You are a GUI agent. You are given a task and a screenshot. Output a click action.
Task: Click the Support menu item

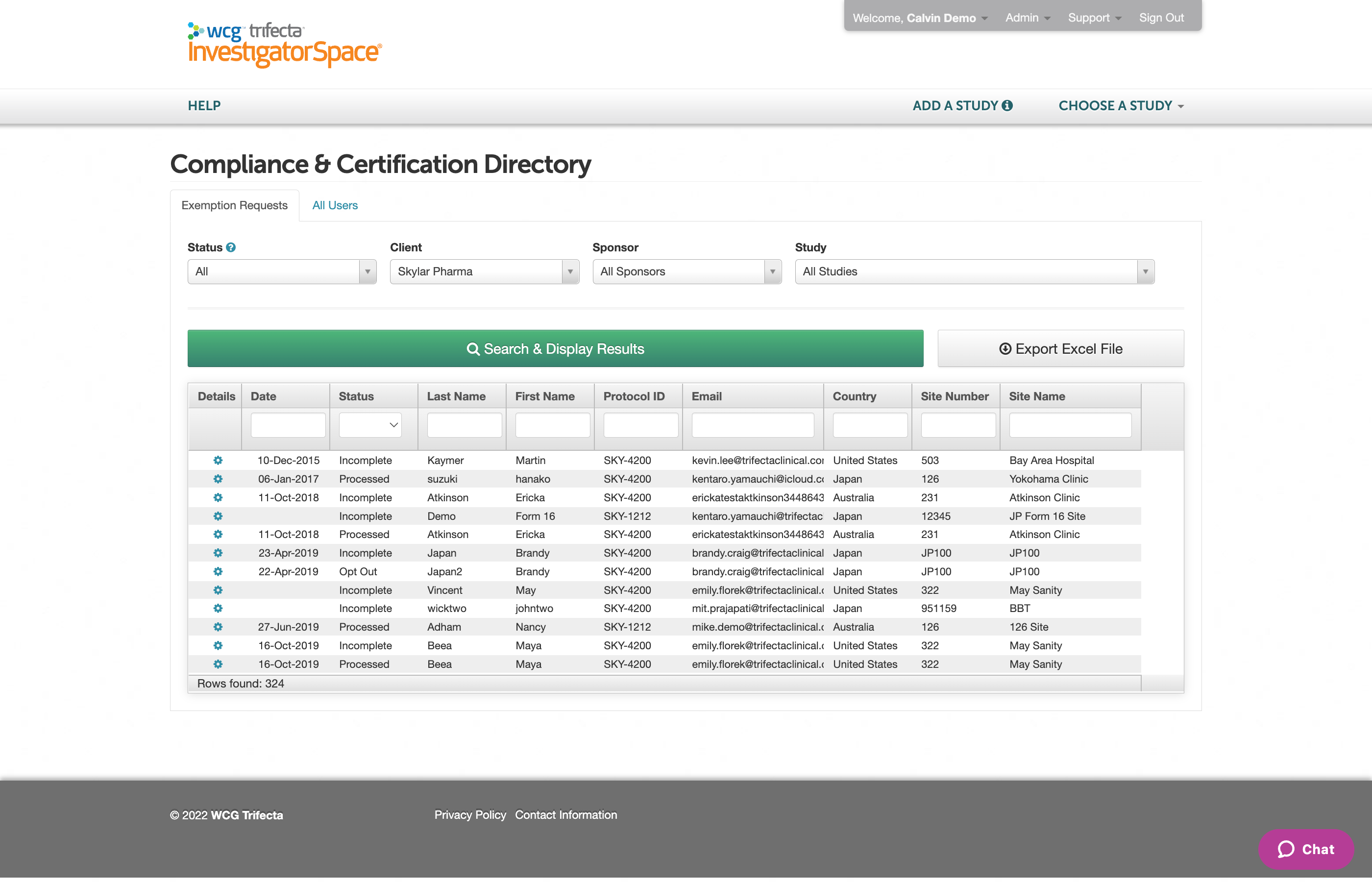point(1091,16)
